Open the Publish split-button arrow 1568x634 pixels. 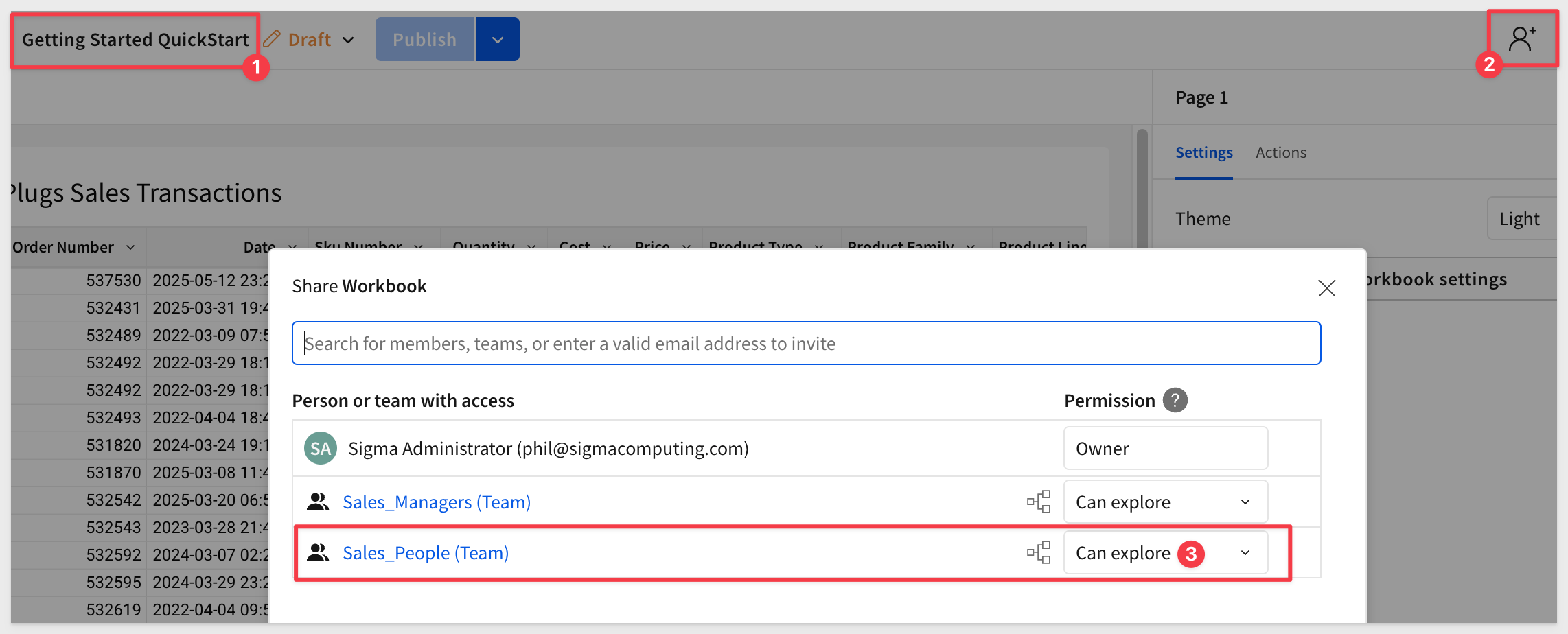(498, 39)
